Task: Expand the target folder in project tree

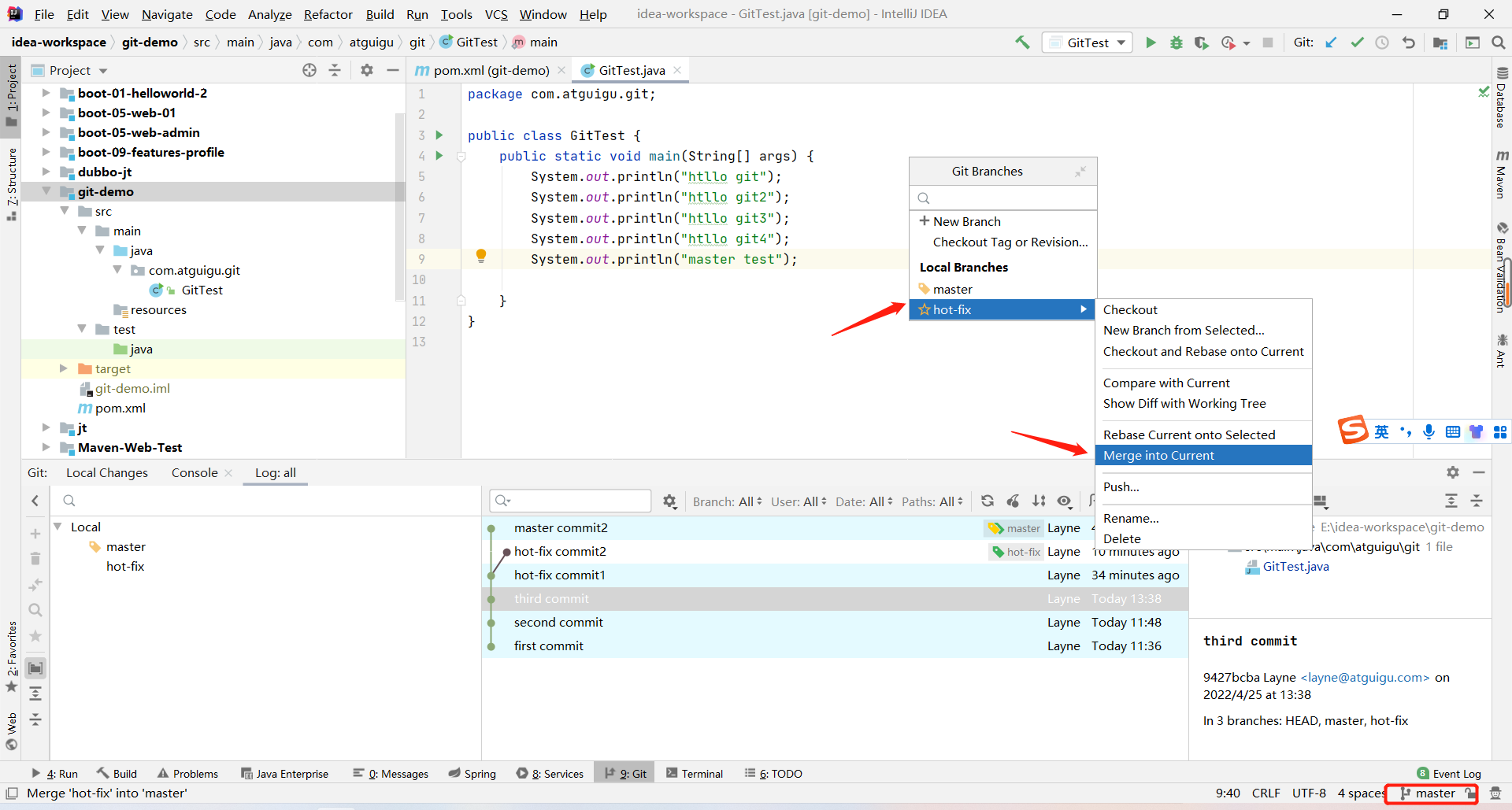Action: click(x=64, y=368)
